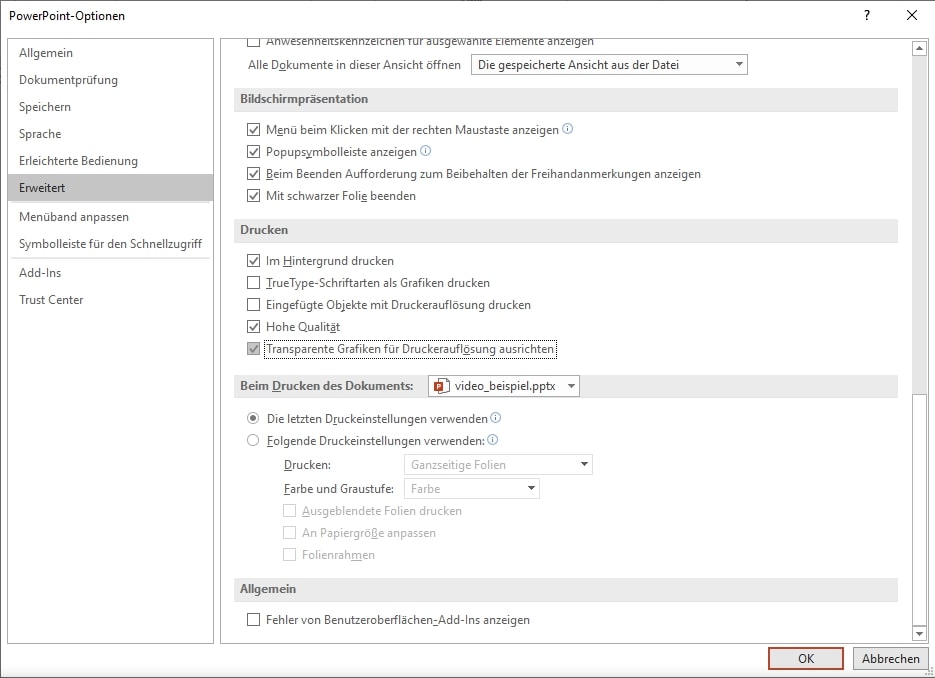Viewport: 935px width, 678px height.
Task: Switch to Sprache options
Action: click(x=110, y=134)
